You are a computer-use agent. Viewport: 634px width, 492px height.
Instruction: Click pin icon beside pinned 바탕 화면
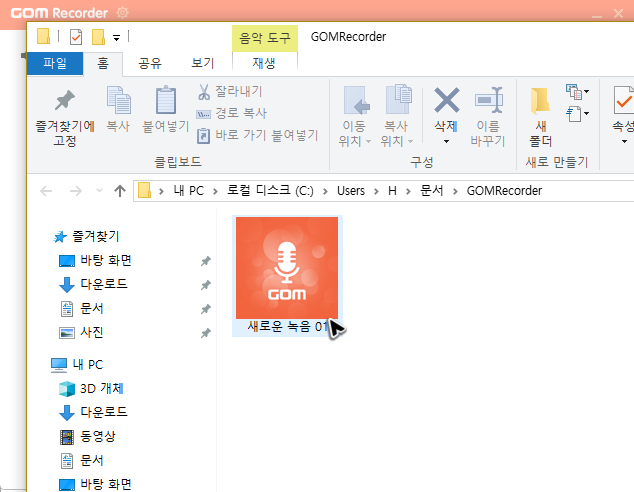[x=206, y=261]
